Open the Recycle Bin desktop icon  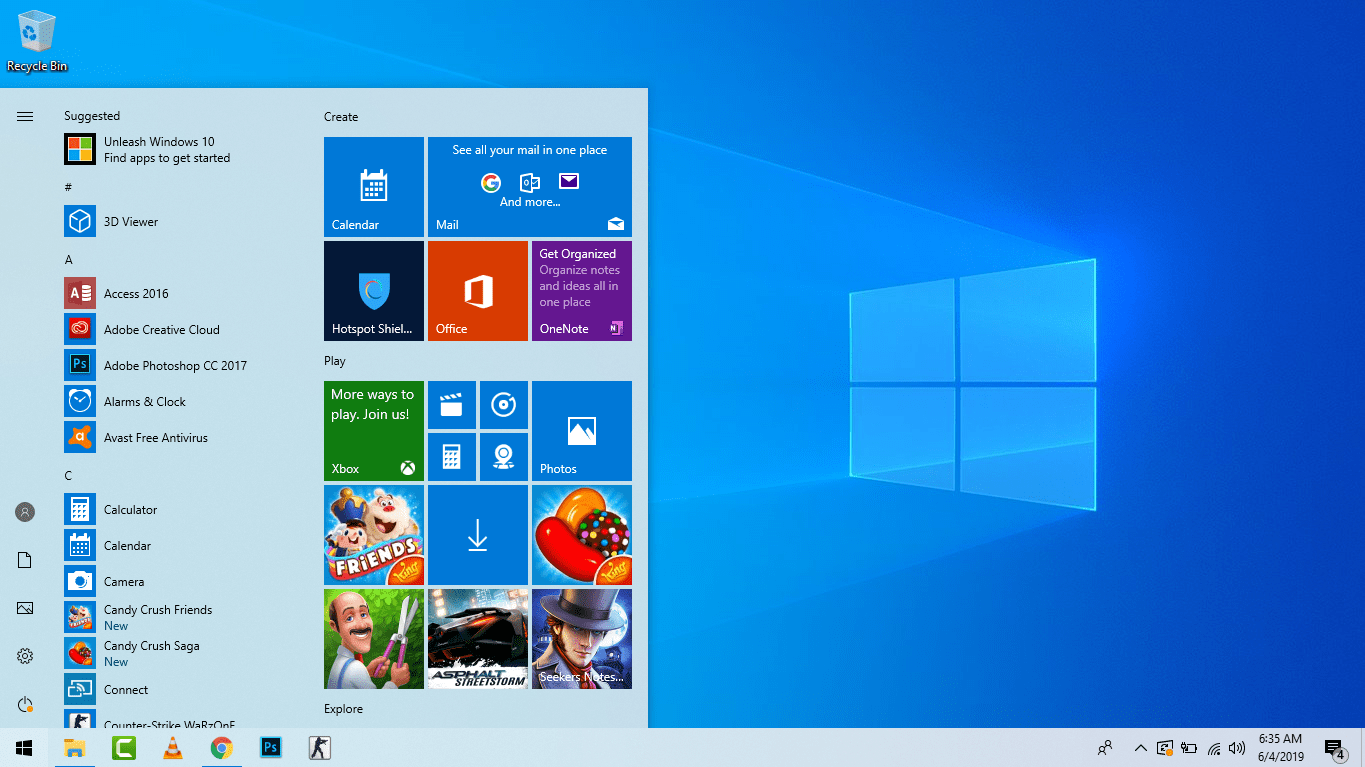(x=37, y=41)
